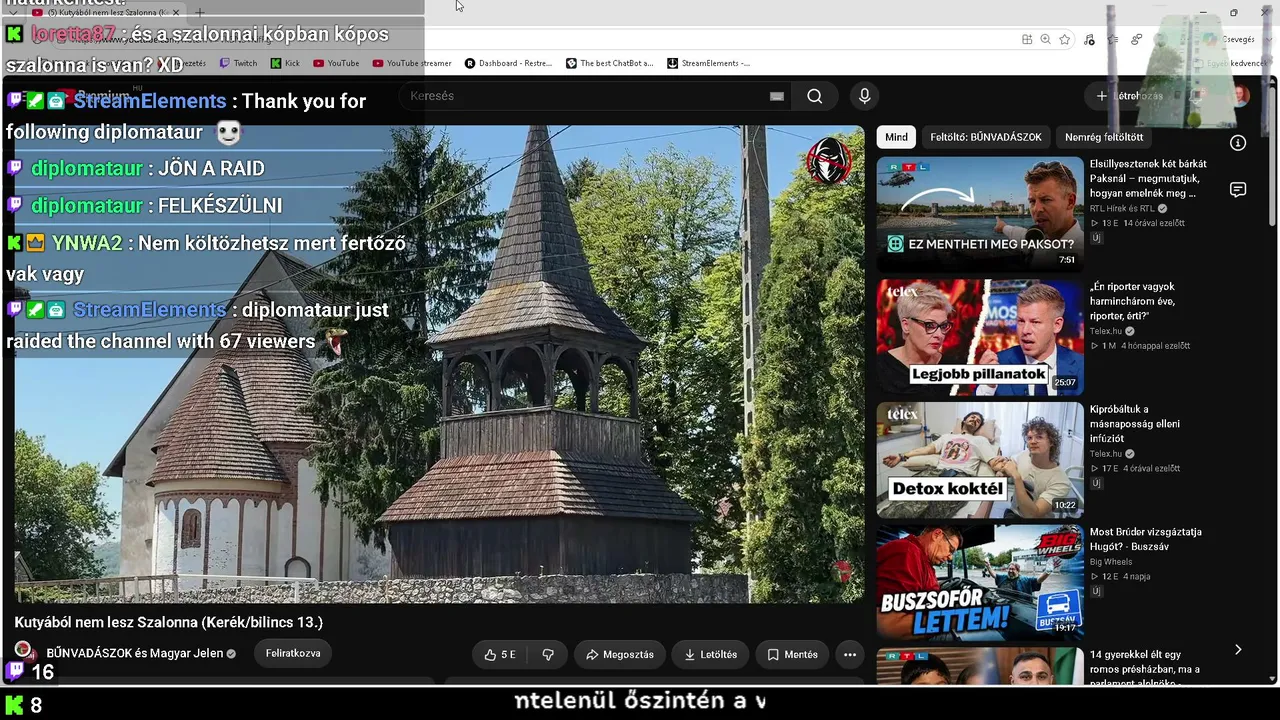Click the Feliratkozva subscription button
Image resolution: width=1280 pixels, height=720 pixels.
293,654
